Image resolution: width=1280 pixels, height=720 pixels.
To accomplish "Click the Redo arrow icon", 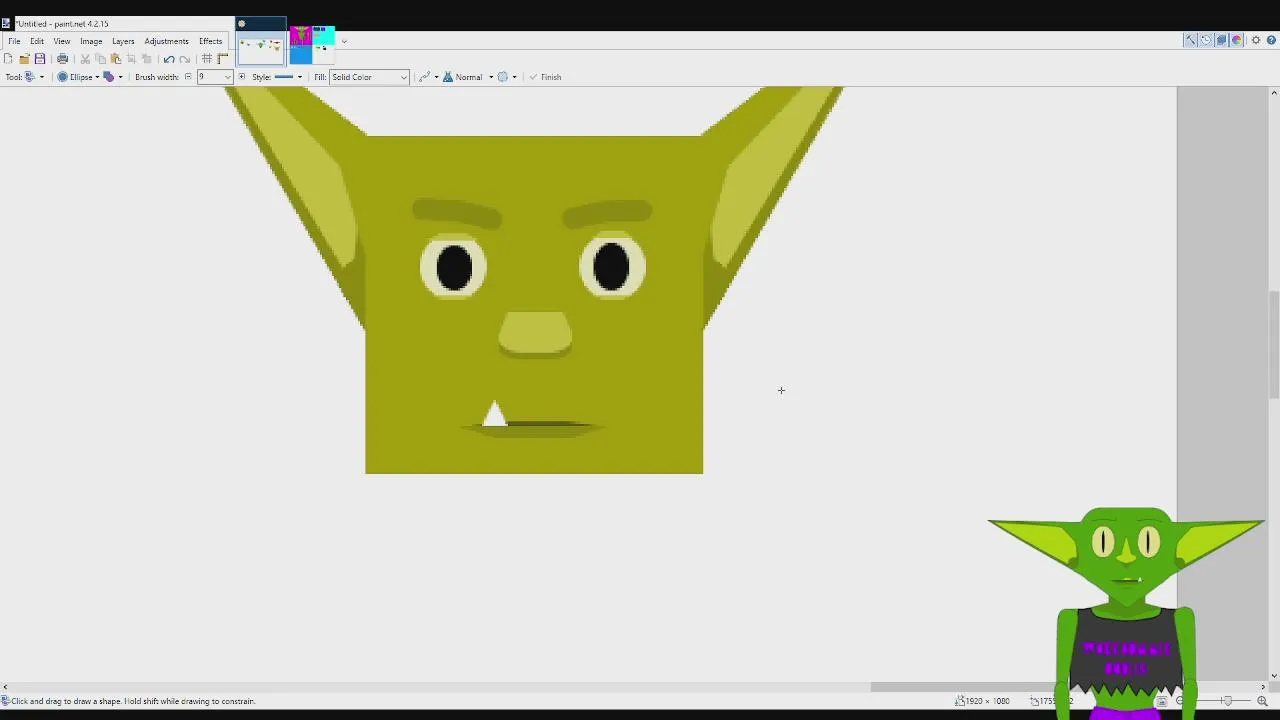I will (185, 59).
